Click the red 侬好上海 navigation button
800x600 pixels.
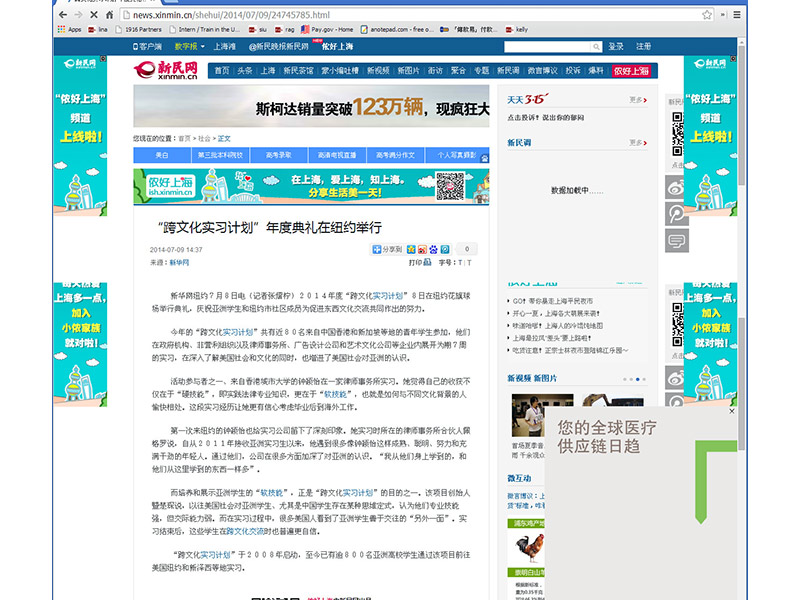click(x=631, y=71)
